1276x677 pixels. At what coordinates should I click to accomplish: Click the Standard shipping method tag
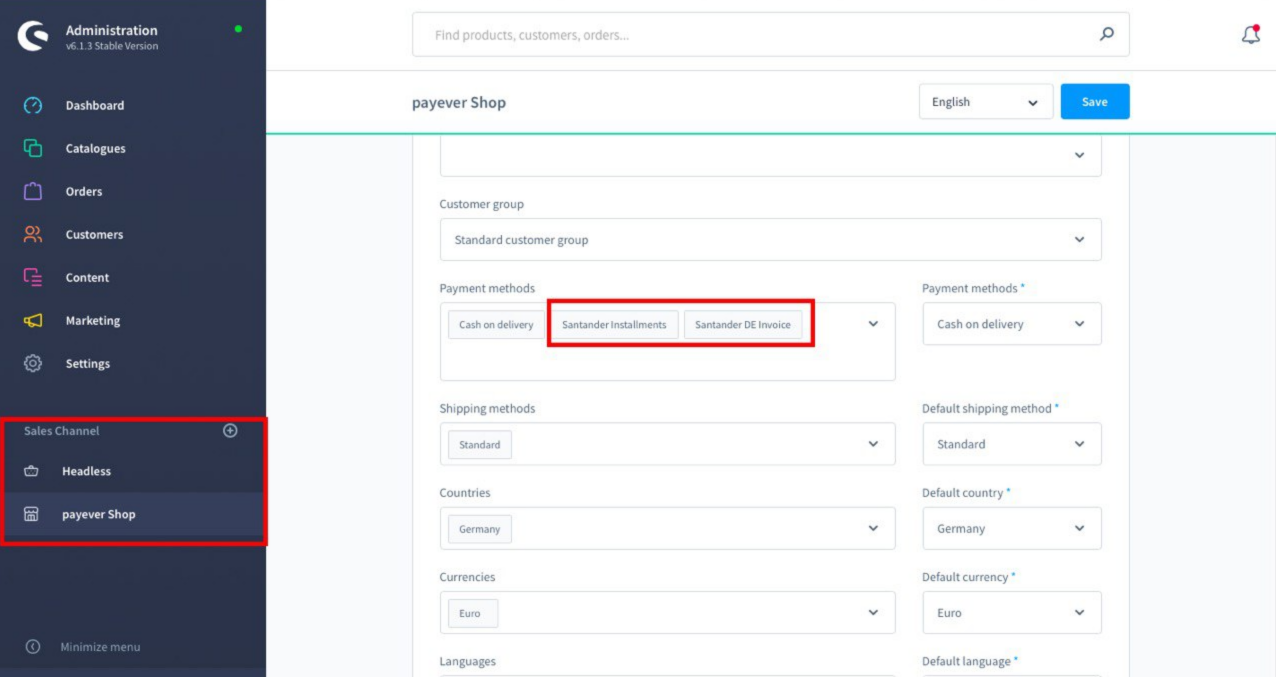pyautogui.click(x=480, y=445)
